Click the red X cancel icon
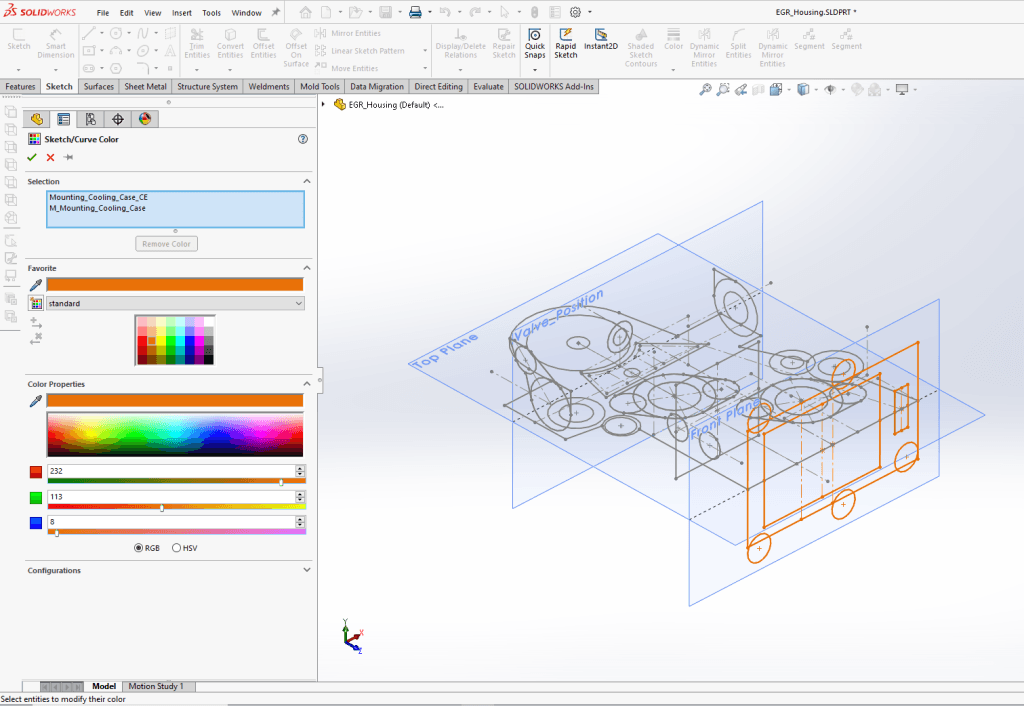 (50, 157)
